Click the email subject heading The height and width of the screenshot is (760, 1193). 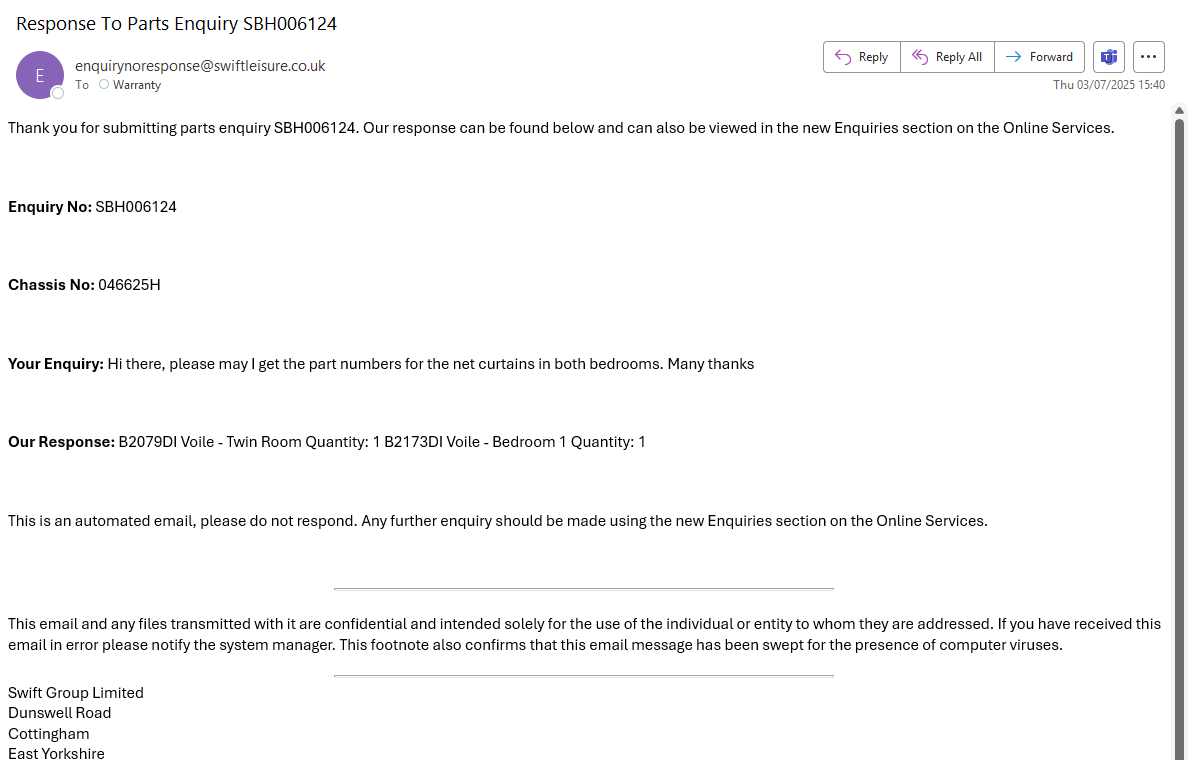(x=176, y=24)
